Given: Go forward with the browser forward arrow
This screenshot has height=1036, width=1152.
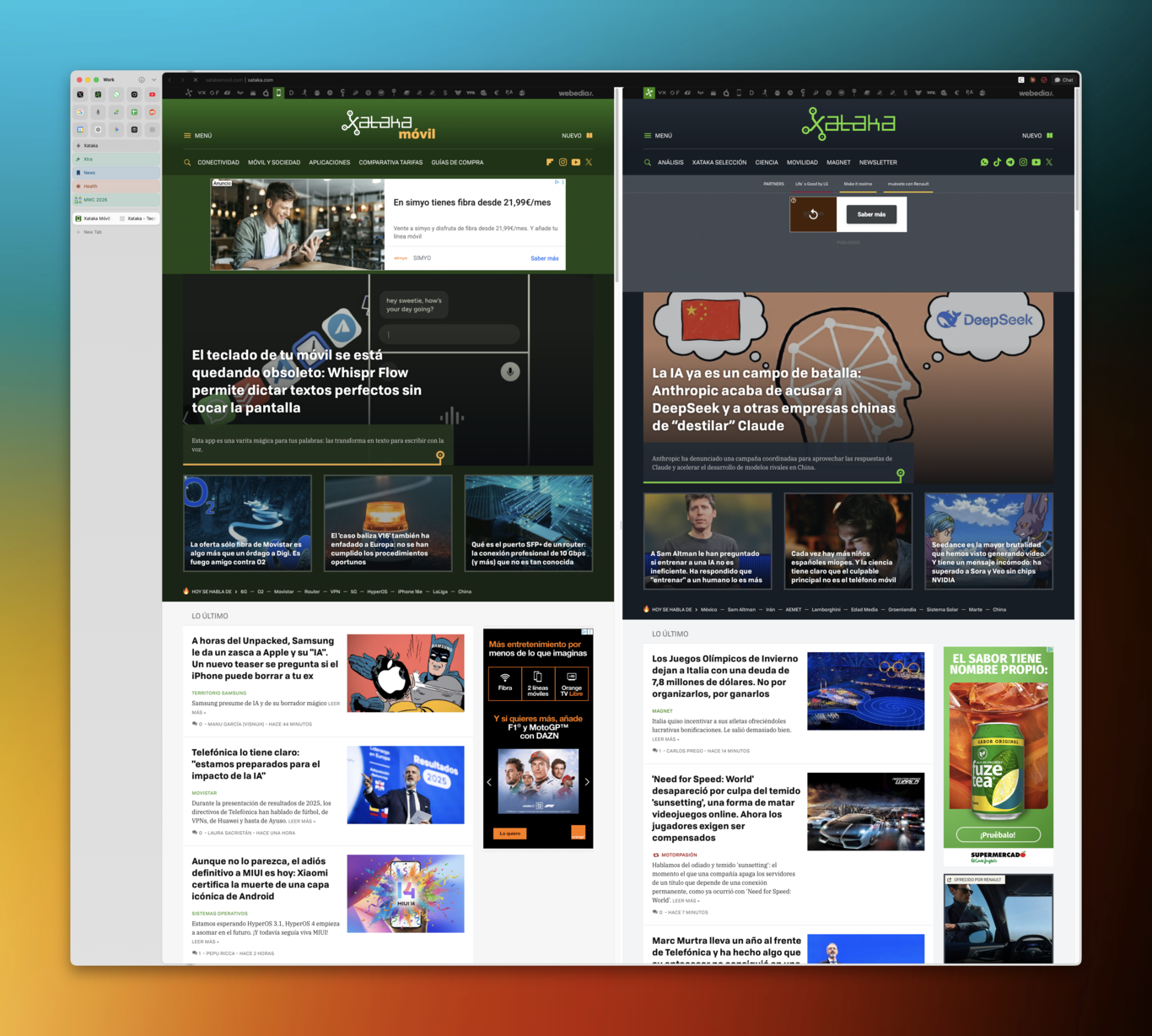Looking at the screenshot, I should click(x=182, y=79).
